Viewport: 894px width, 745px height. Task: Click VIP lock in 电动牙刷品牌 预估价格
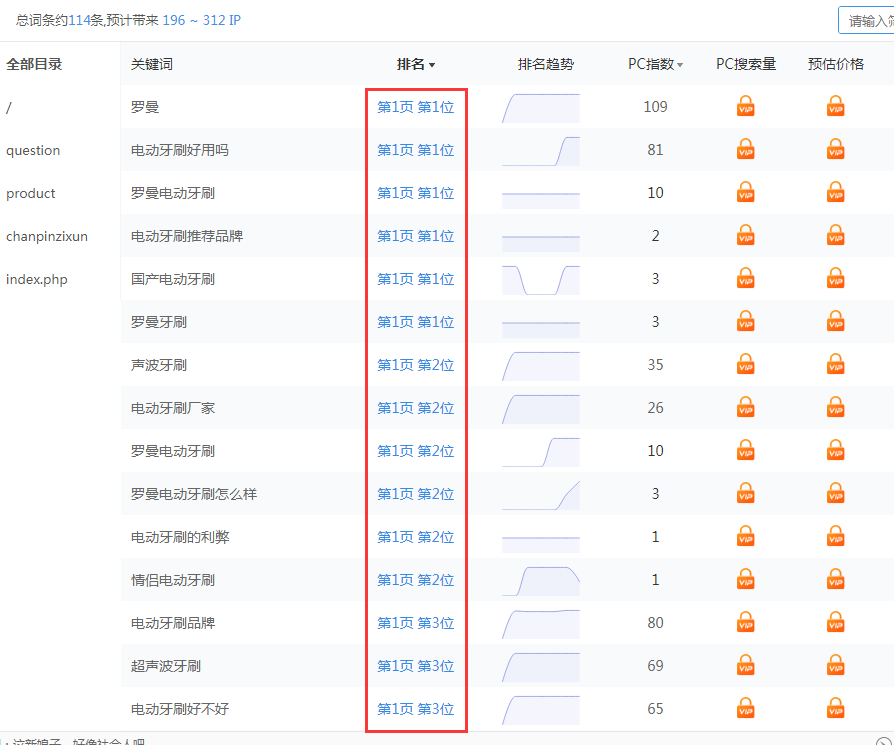[836, 622]
